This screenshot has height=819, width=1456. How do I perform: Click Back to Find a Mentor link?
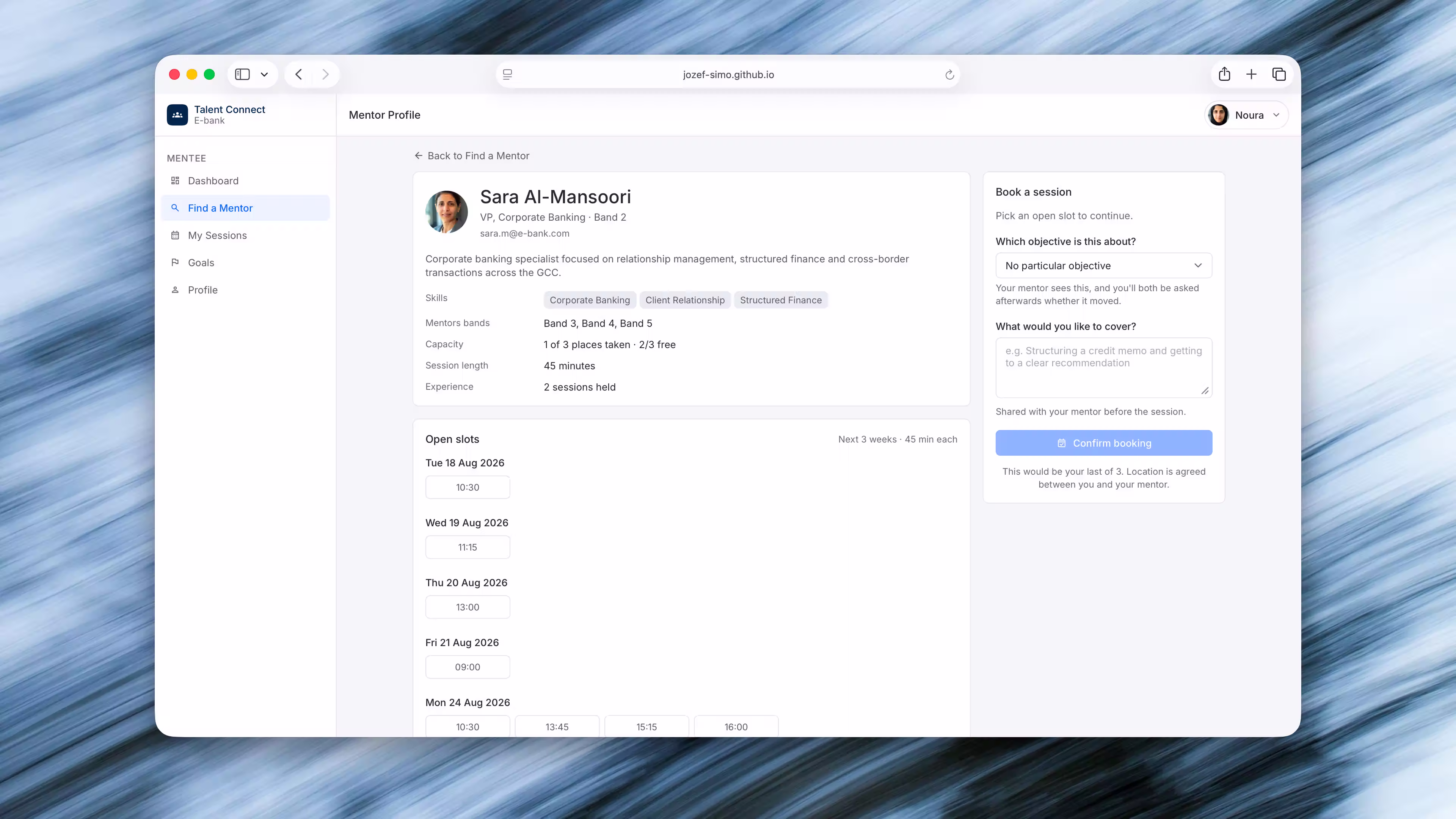[472, 155]
